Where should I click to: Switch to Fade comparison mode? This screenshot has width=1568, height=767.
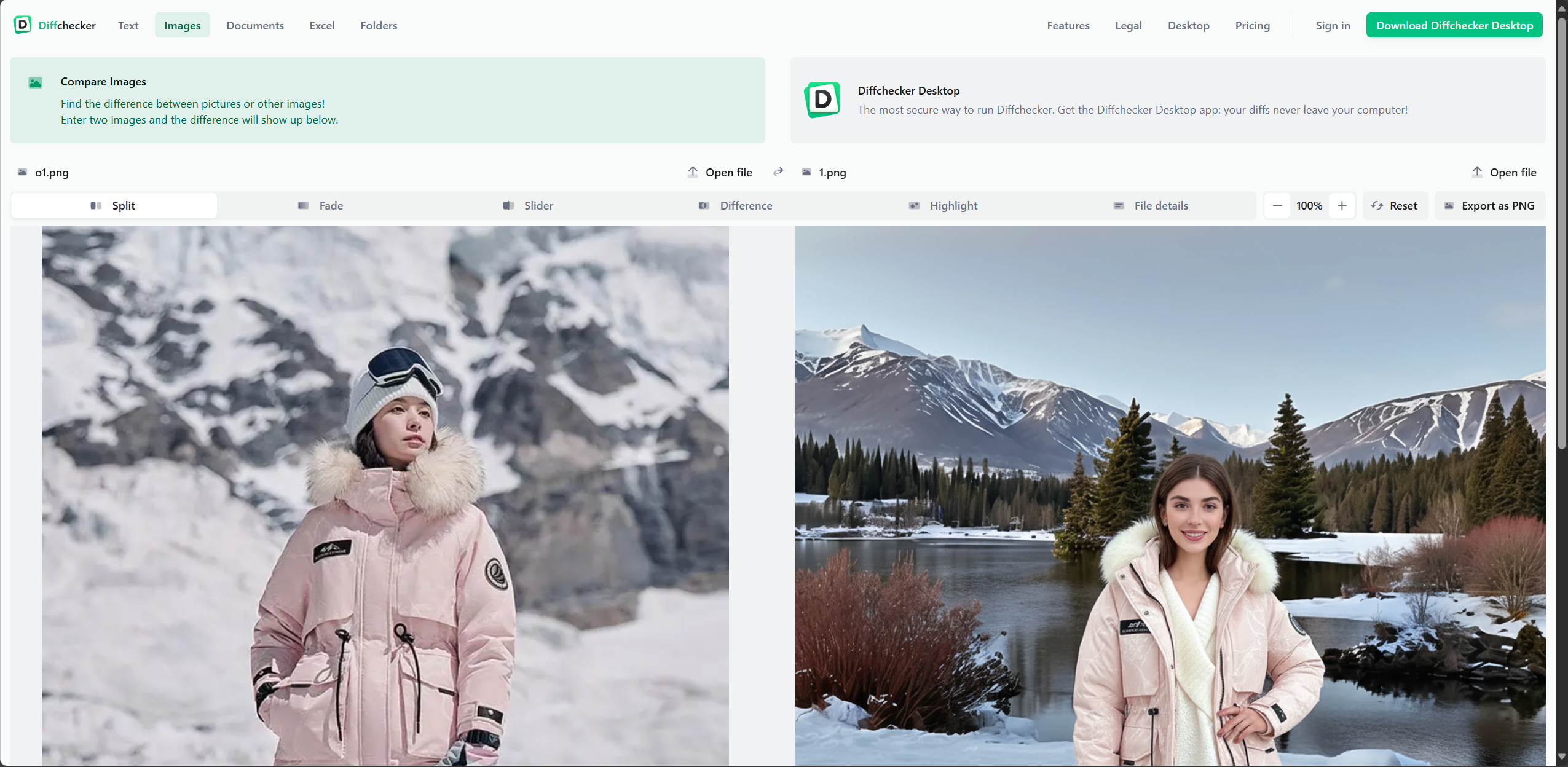321,205
